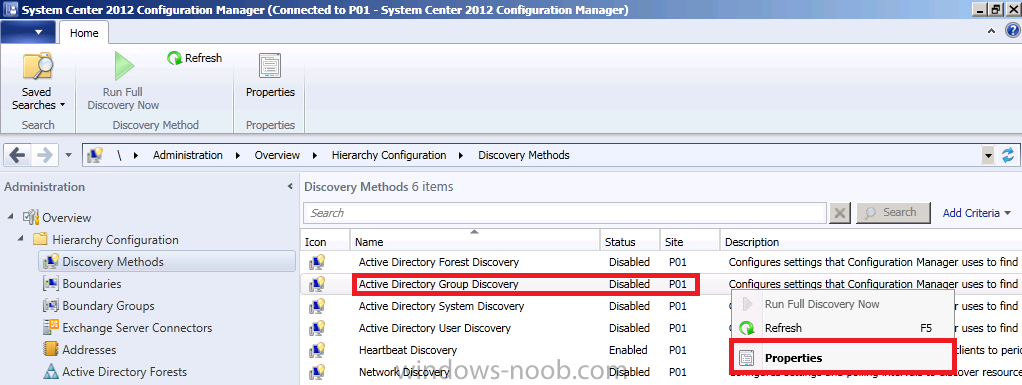
Task: Open the address bar dropdown arrow
Action: click(x=989, y=155)
